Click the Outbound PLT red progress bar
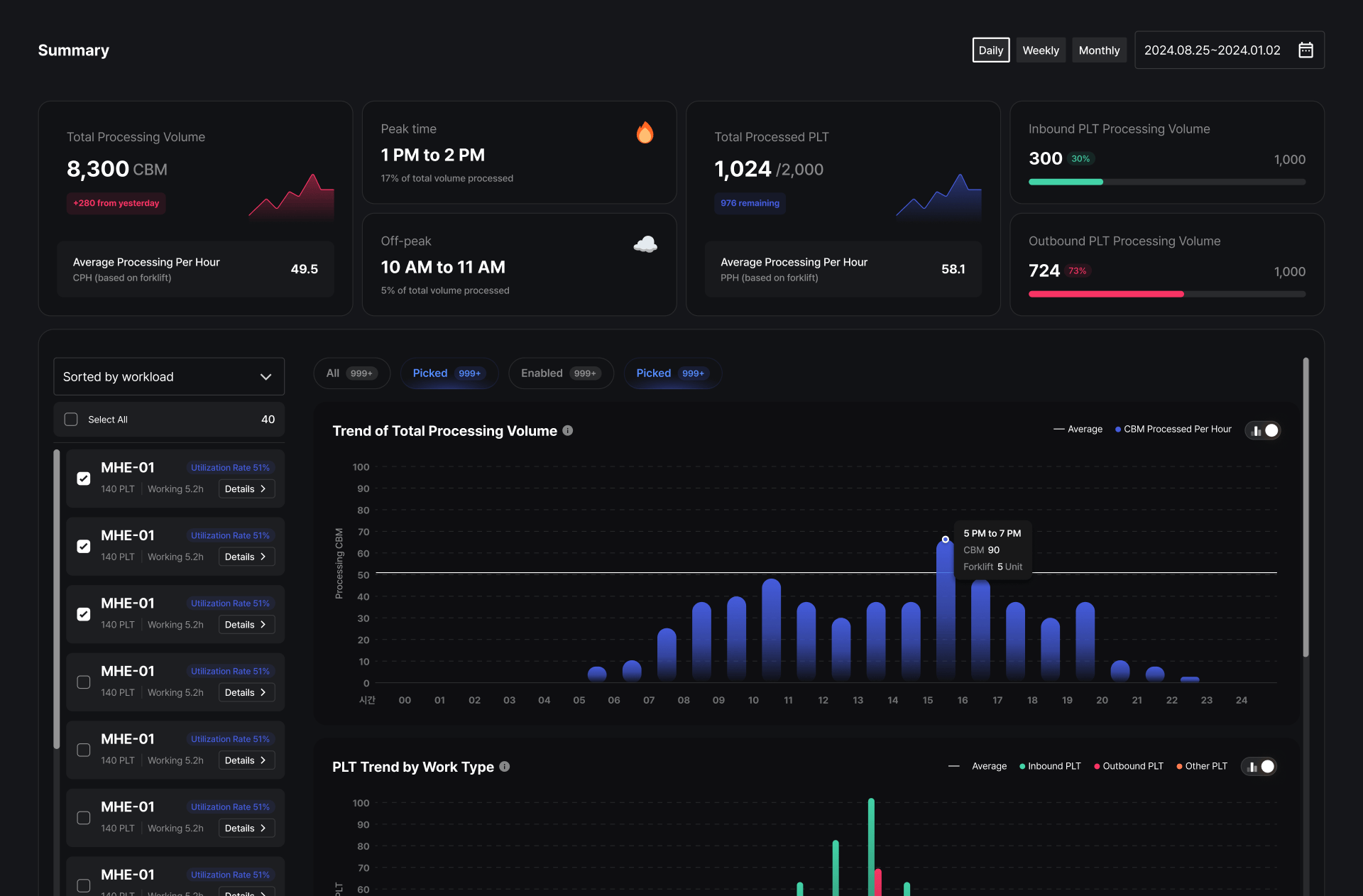The height and width of the screenshot is (896, 1363). click(1105, 294)
